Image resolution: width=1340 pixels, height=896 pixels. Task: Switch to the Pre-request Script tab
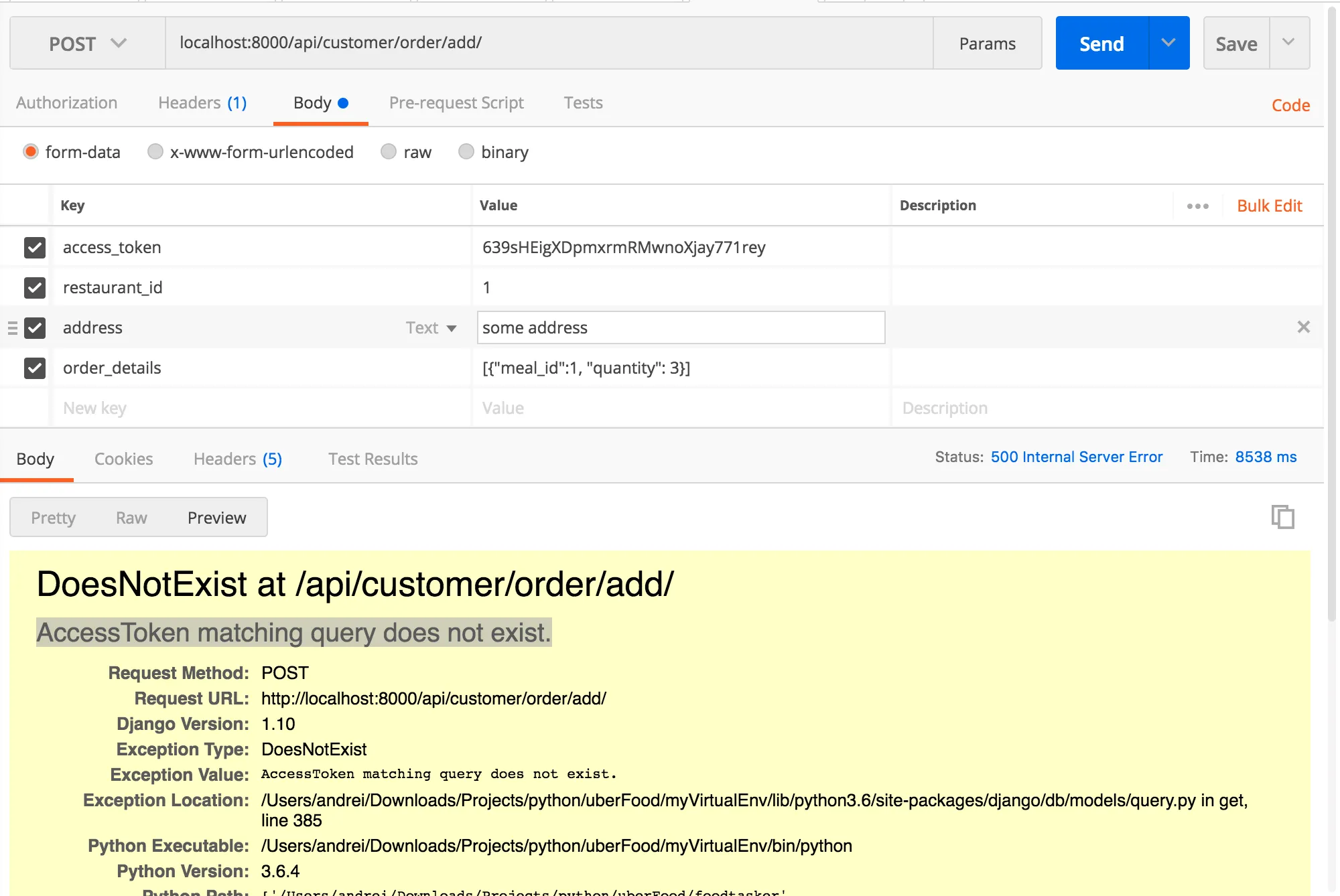(x=456, y=103)
